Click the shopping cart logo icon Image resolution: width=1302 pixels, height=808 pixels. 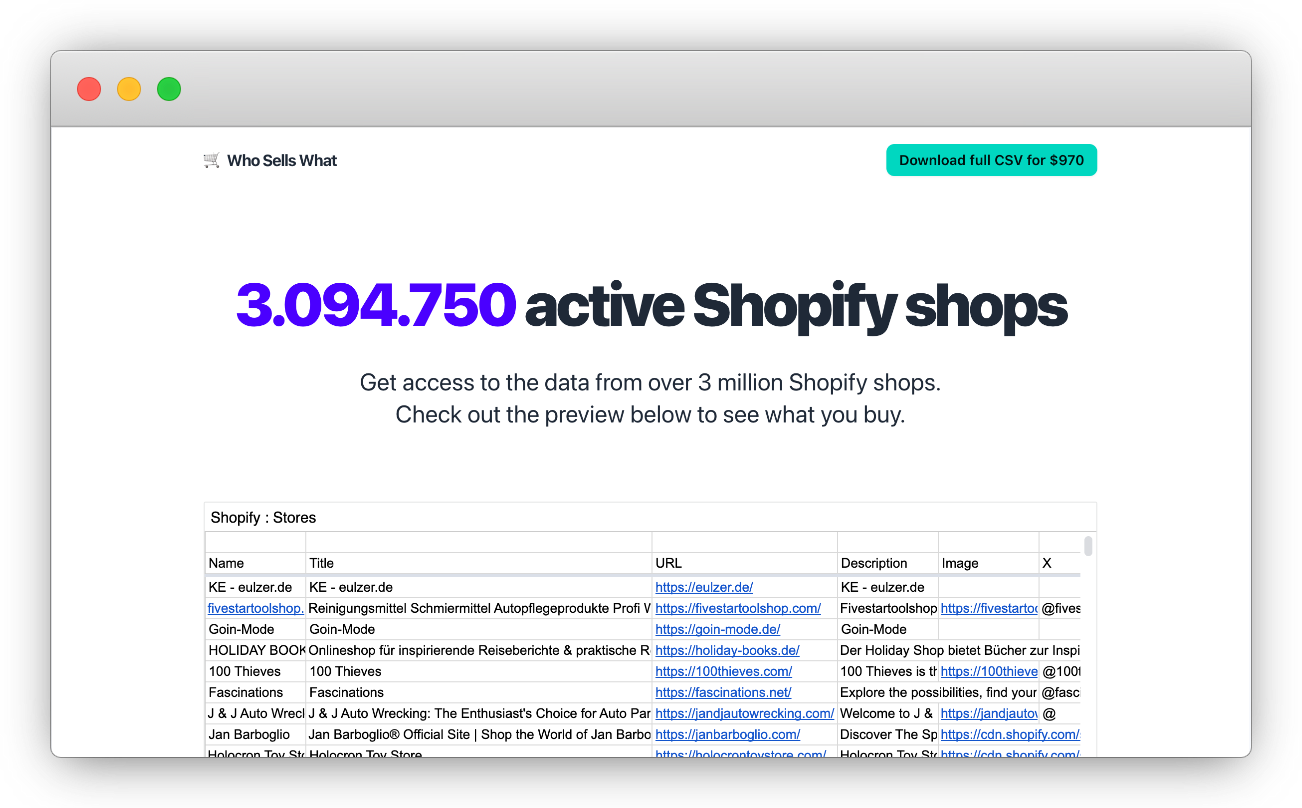click(211, 160)
